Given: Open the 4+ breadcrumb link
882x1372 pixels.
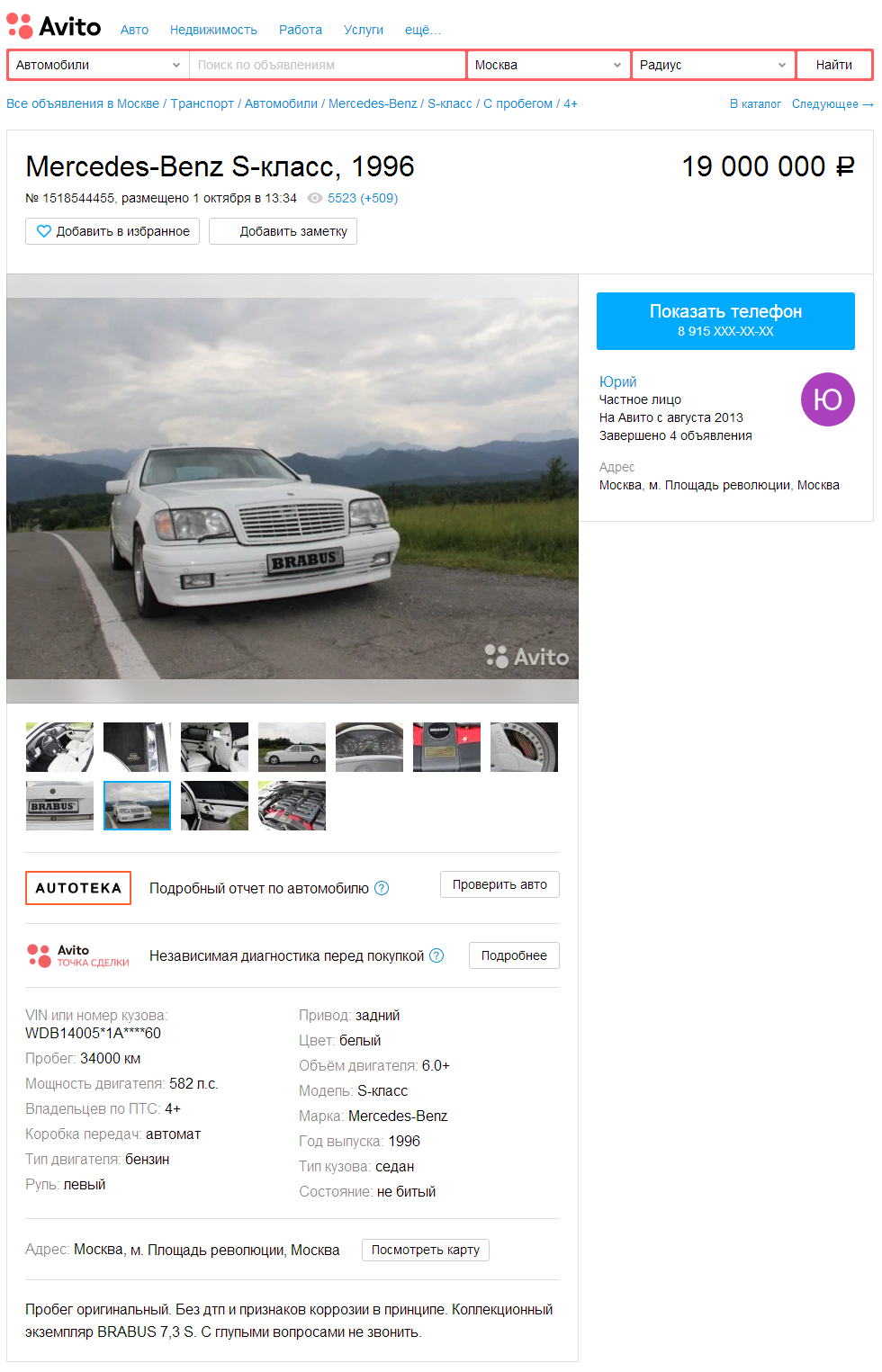Looking at the screenshot, I should point(571,103).
